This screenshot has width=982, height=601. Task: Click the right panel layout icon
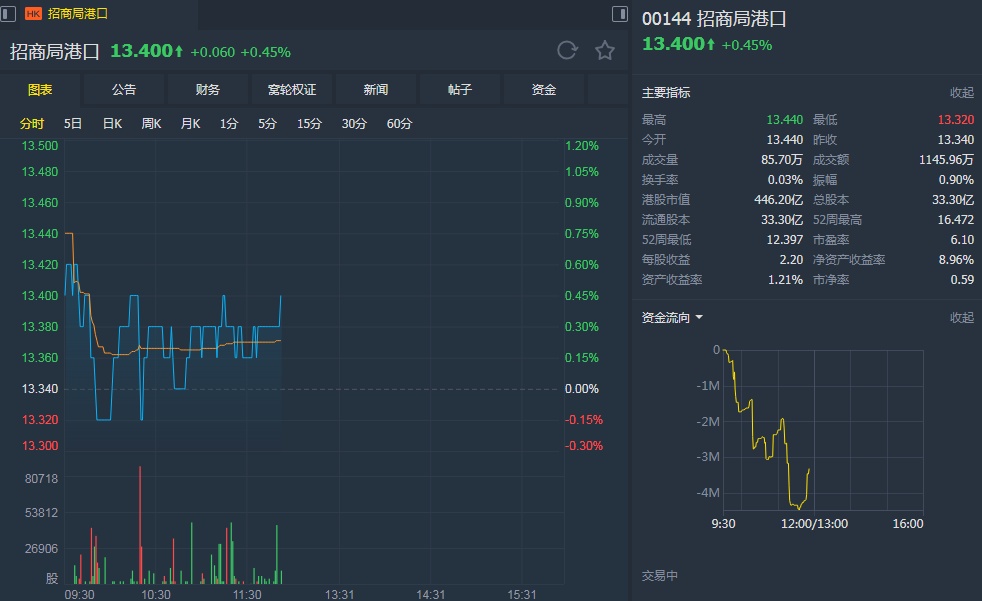[620, 13]
